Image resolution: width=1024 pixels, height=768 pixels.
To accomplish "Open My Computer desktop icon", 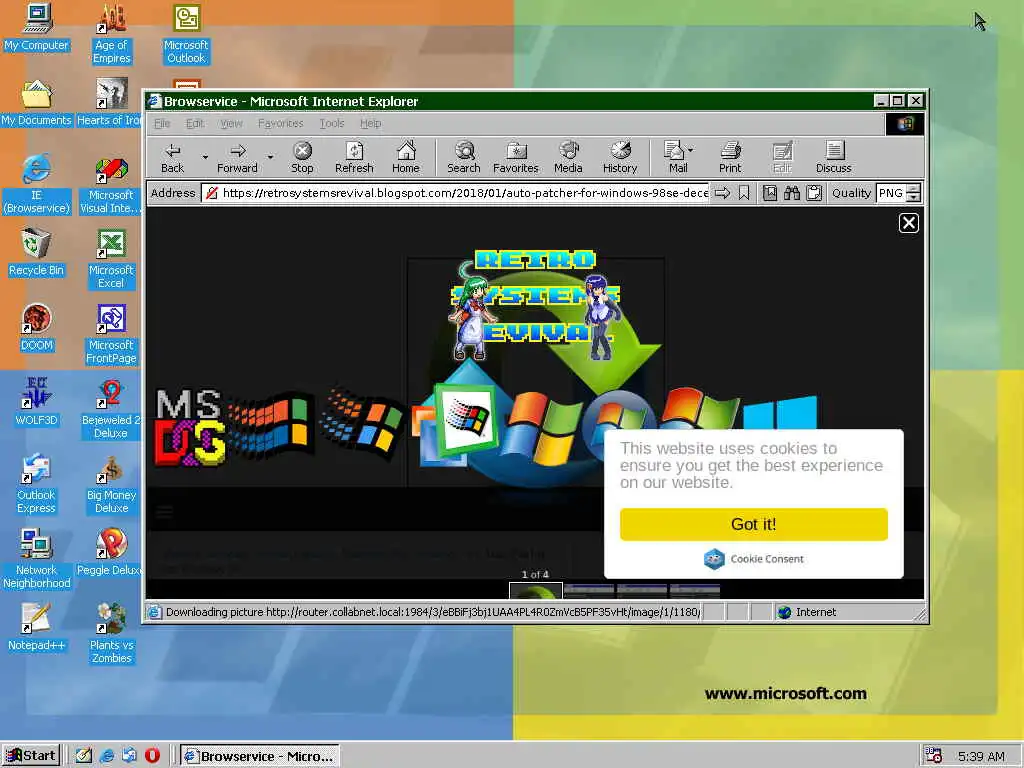I will (37, 27).
